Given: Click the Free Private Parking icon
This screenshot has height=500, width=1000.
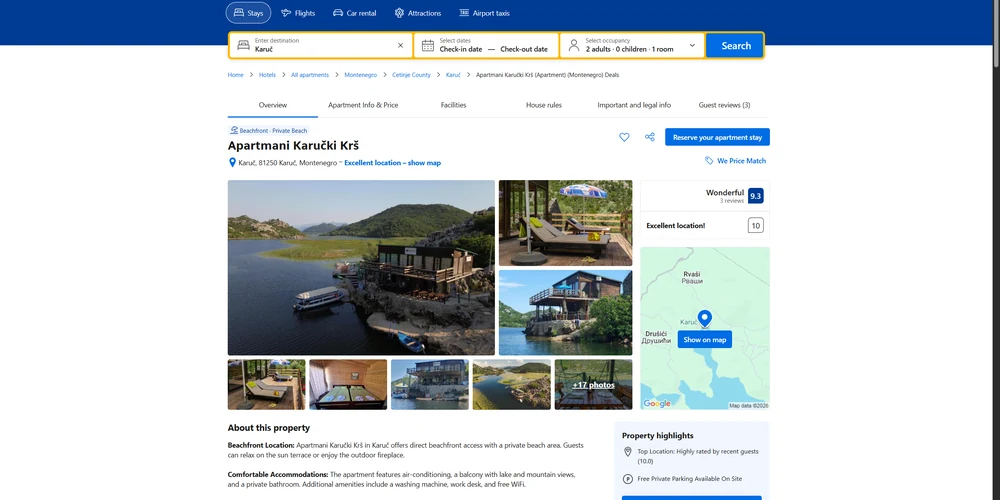Looking at the screenshot, I should tap(627, 479).
